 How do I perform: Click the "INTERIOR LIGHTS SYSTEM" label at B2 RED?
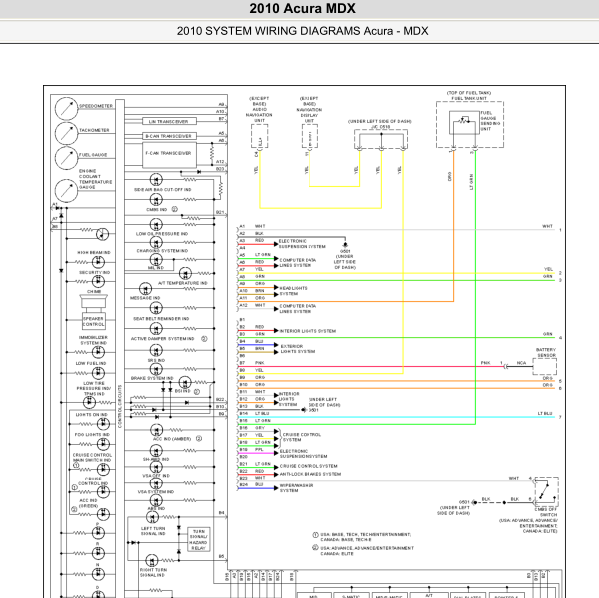tap(308, 331)
